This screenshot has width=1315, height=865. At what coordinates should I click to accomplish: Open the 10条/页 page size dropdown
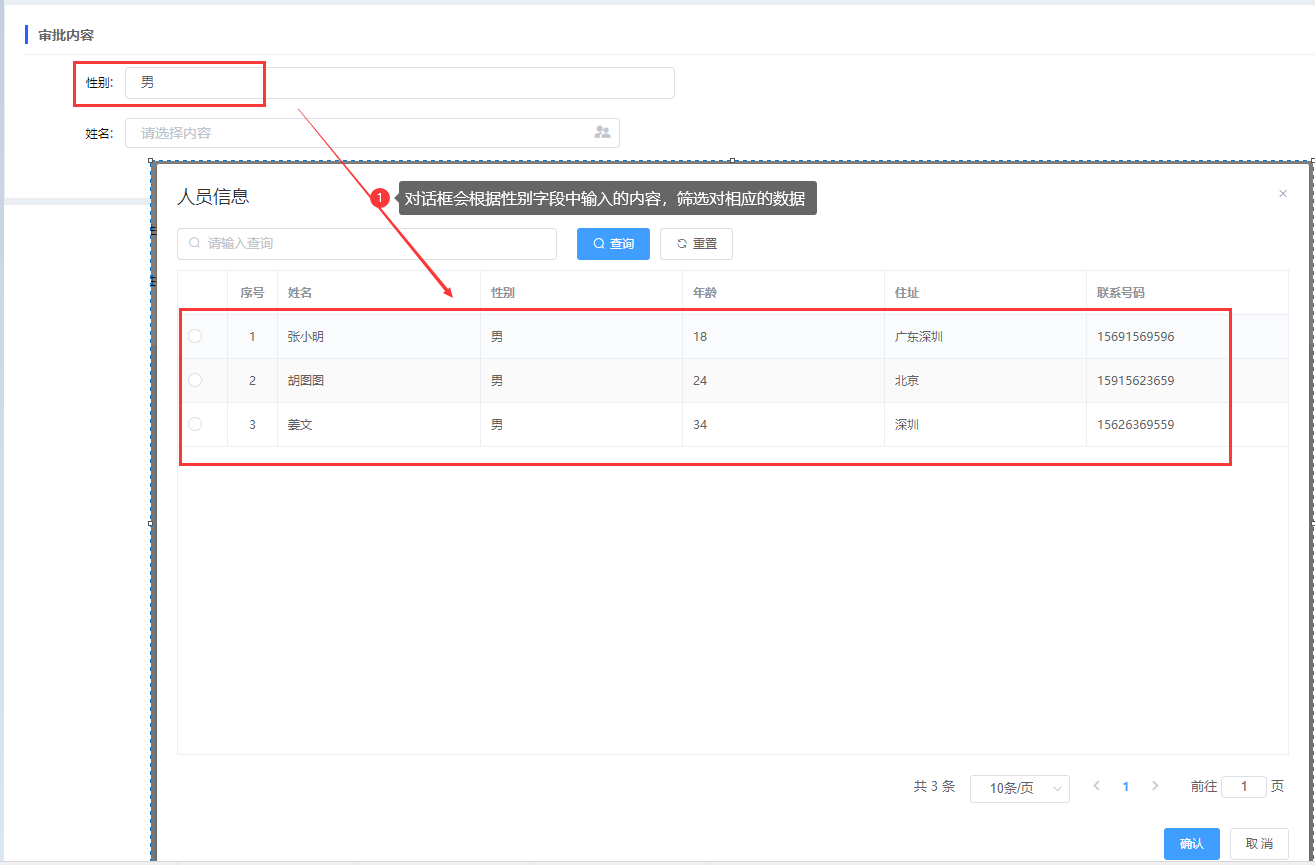[x=1019, y=788]
